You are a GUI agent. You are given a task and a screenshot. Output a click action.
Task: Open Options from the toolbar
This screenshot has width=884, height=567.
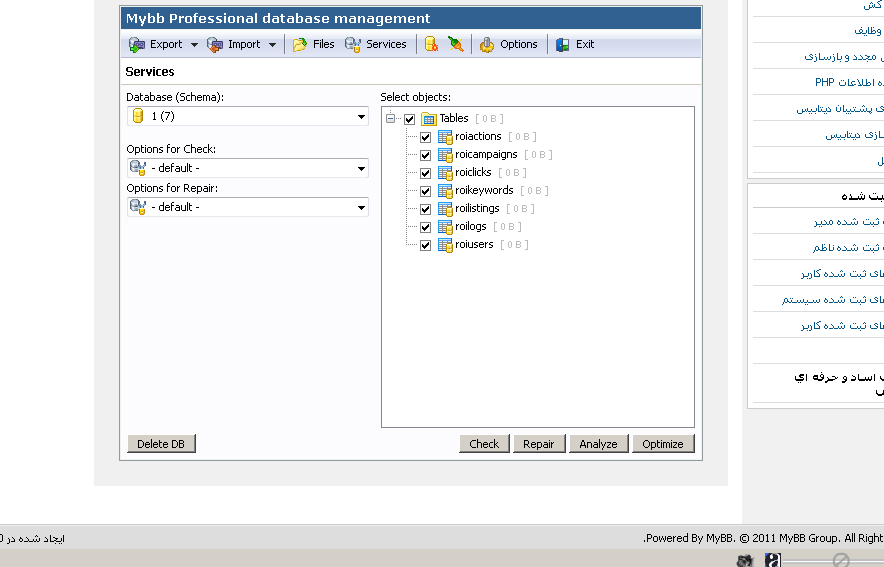(508, 45)
